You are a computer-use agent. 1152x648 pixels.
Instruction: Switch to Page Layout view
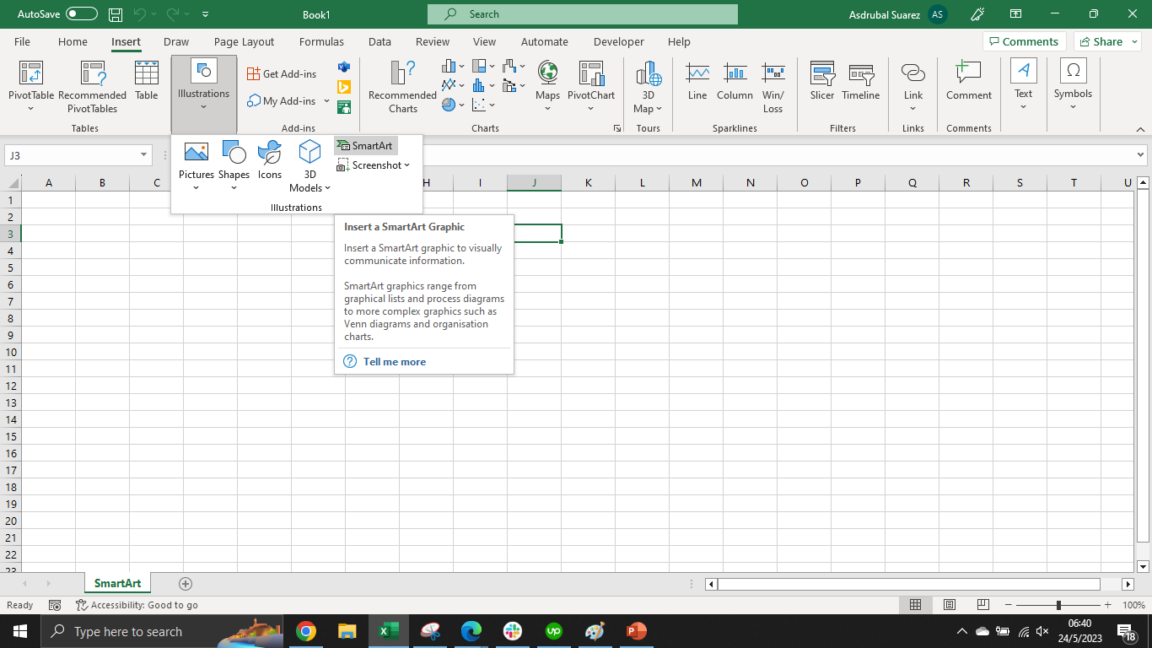949,604
